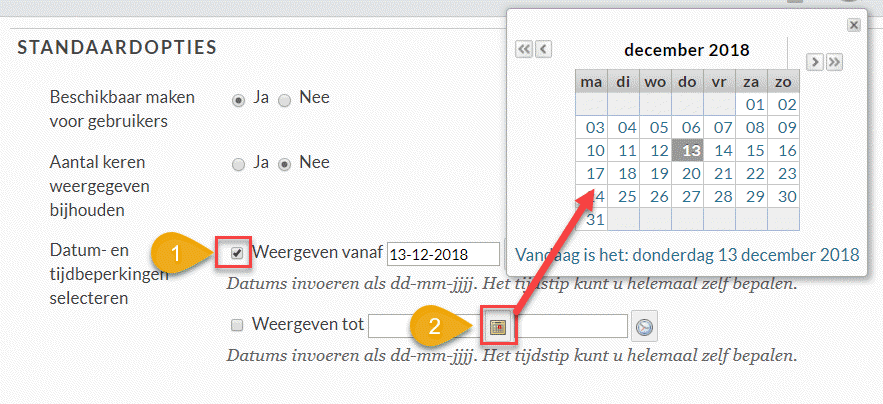This screenshot has width=883, height=404.
Task: Choose day 04 in the calendar
Action: 623,127
